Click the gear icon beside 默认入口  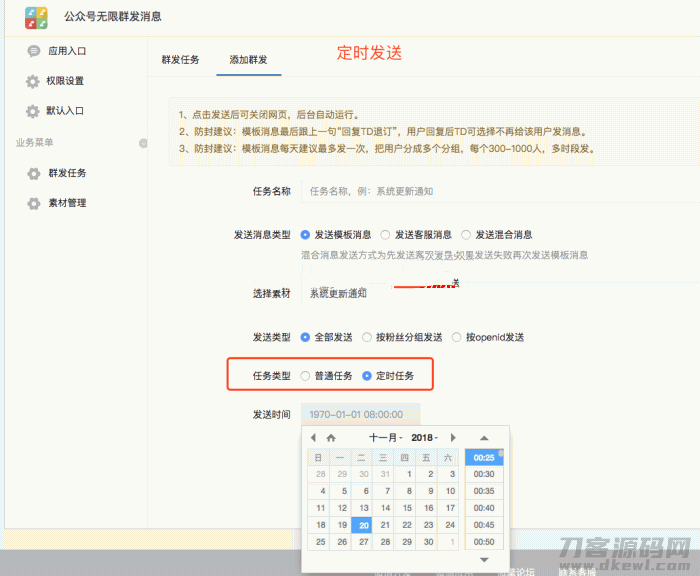point(33,111)
